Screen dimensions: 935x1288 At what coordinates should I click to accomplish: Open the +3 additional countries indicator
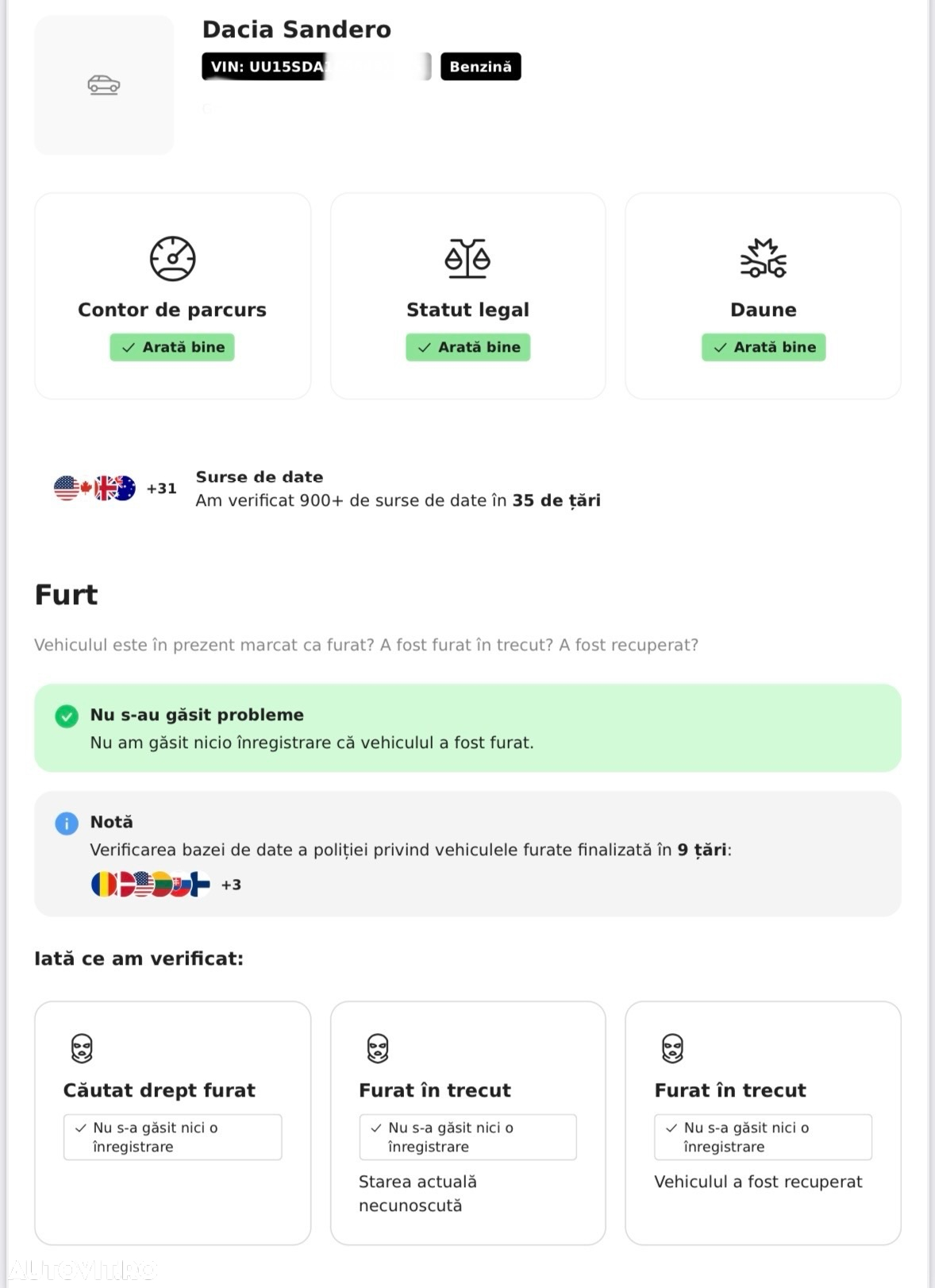coord(231,885)
